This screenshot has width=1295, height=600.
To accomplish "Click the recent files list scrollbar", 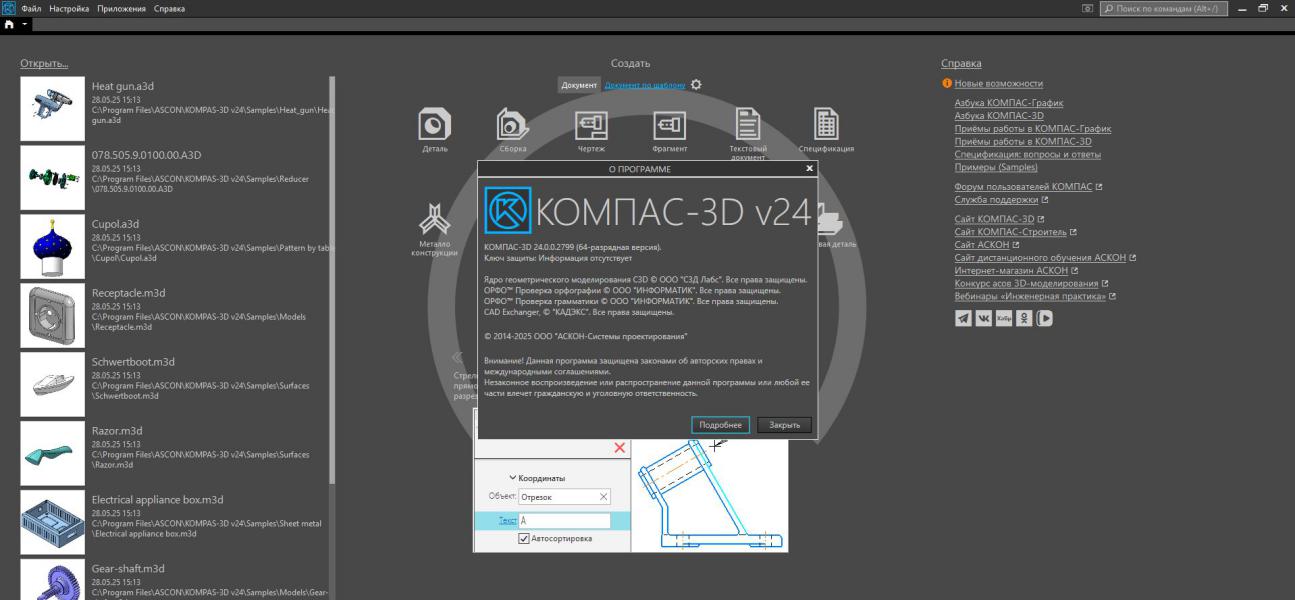I will (x=332, y=280).
